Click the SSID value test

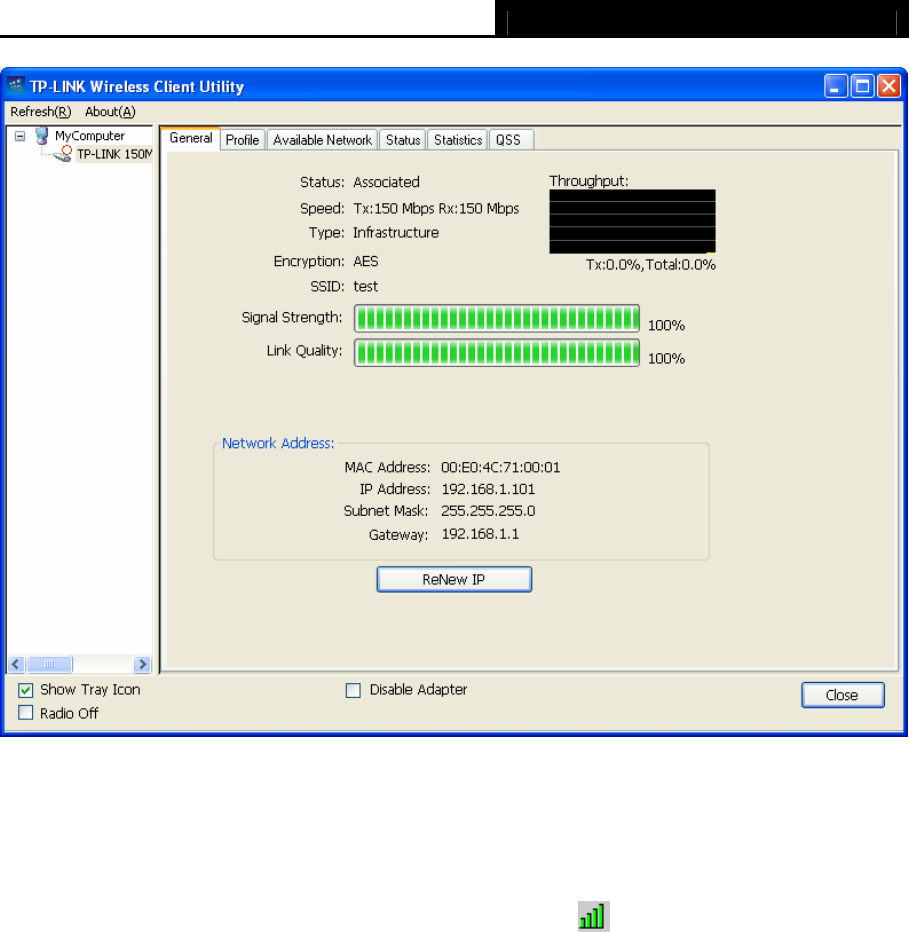point(366,286)
